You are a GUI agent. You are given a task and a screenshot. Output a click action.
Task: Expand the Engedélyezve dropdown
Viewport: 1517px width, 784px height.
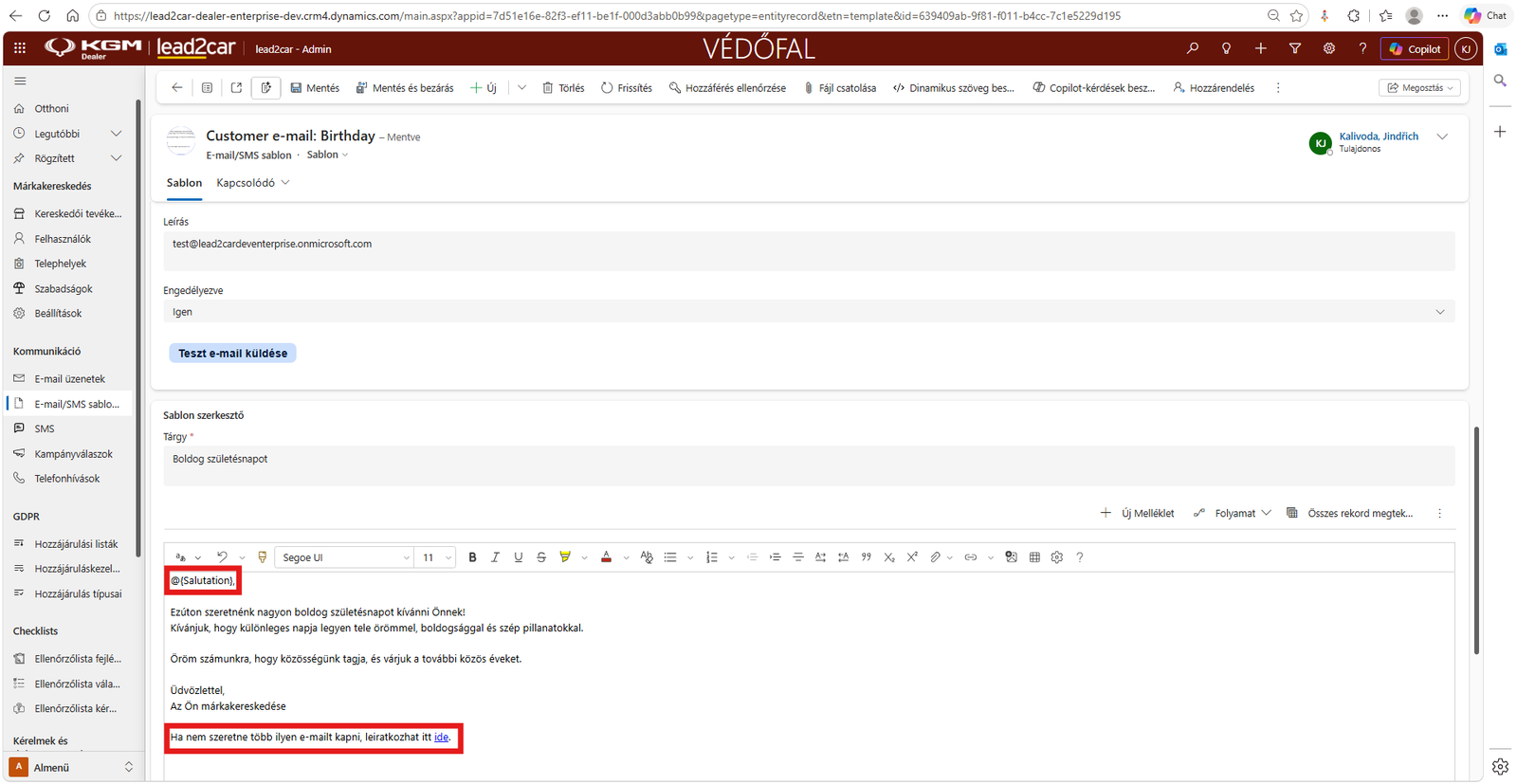(809, 312)
